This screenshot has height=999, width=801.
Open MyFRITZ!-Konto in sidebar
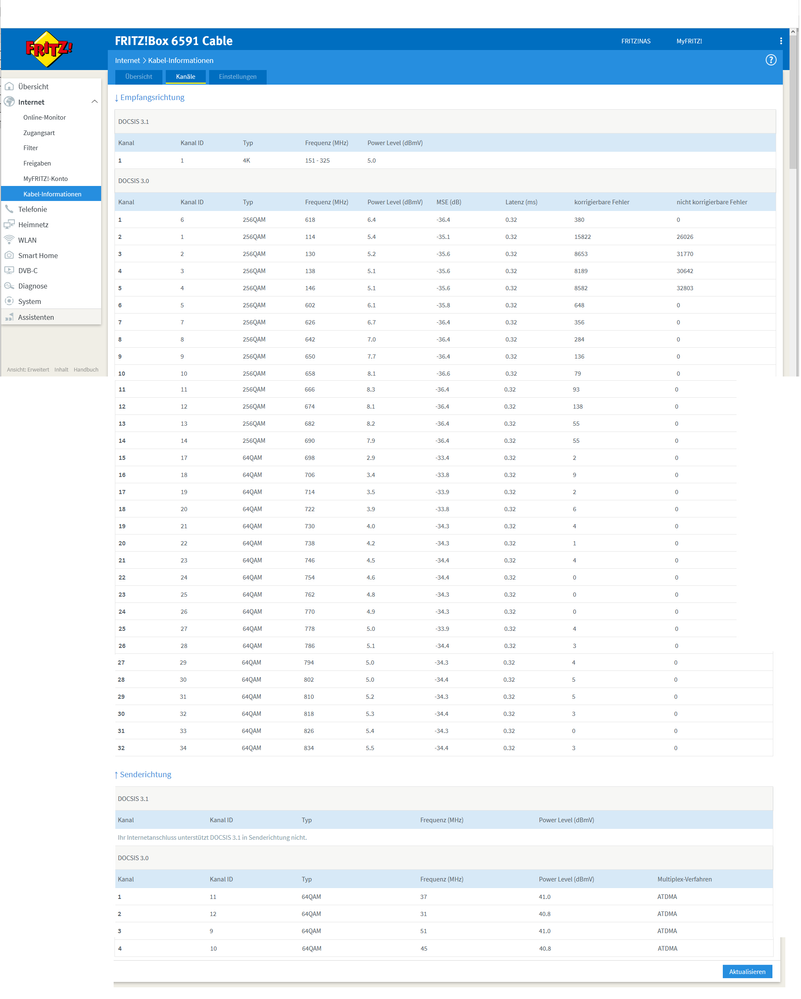(45, 178)
